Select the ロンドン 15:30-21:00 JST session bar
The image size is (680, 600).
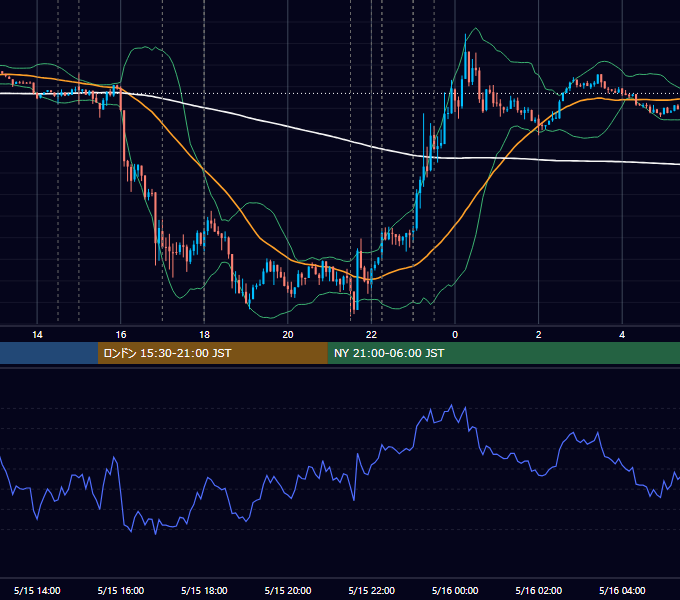[212, 353]
